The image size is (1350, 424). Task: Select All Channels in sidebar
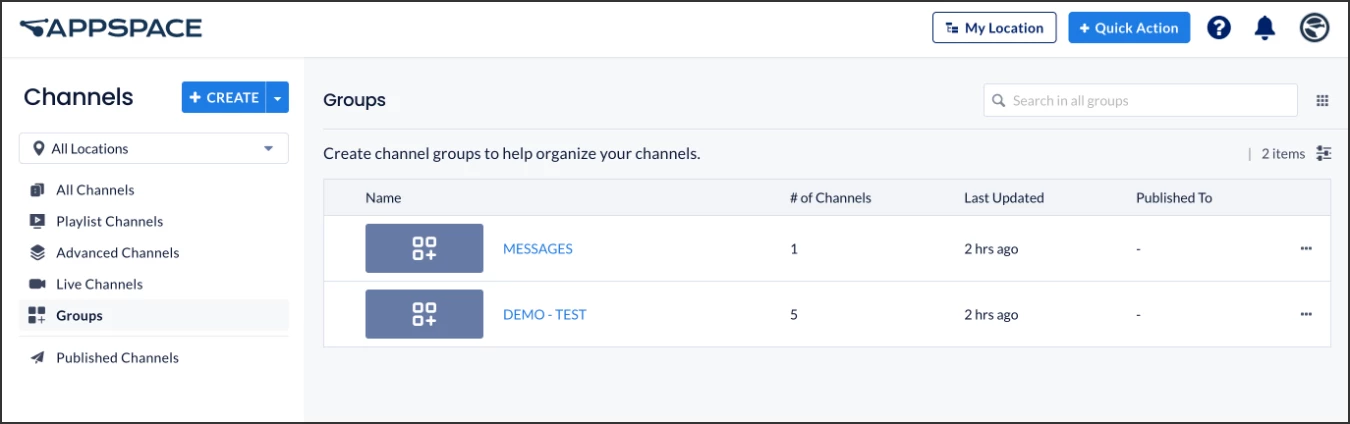click(x=95, y=190)
